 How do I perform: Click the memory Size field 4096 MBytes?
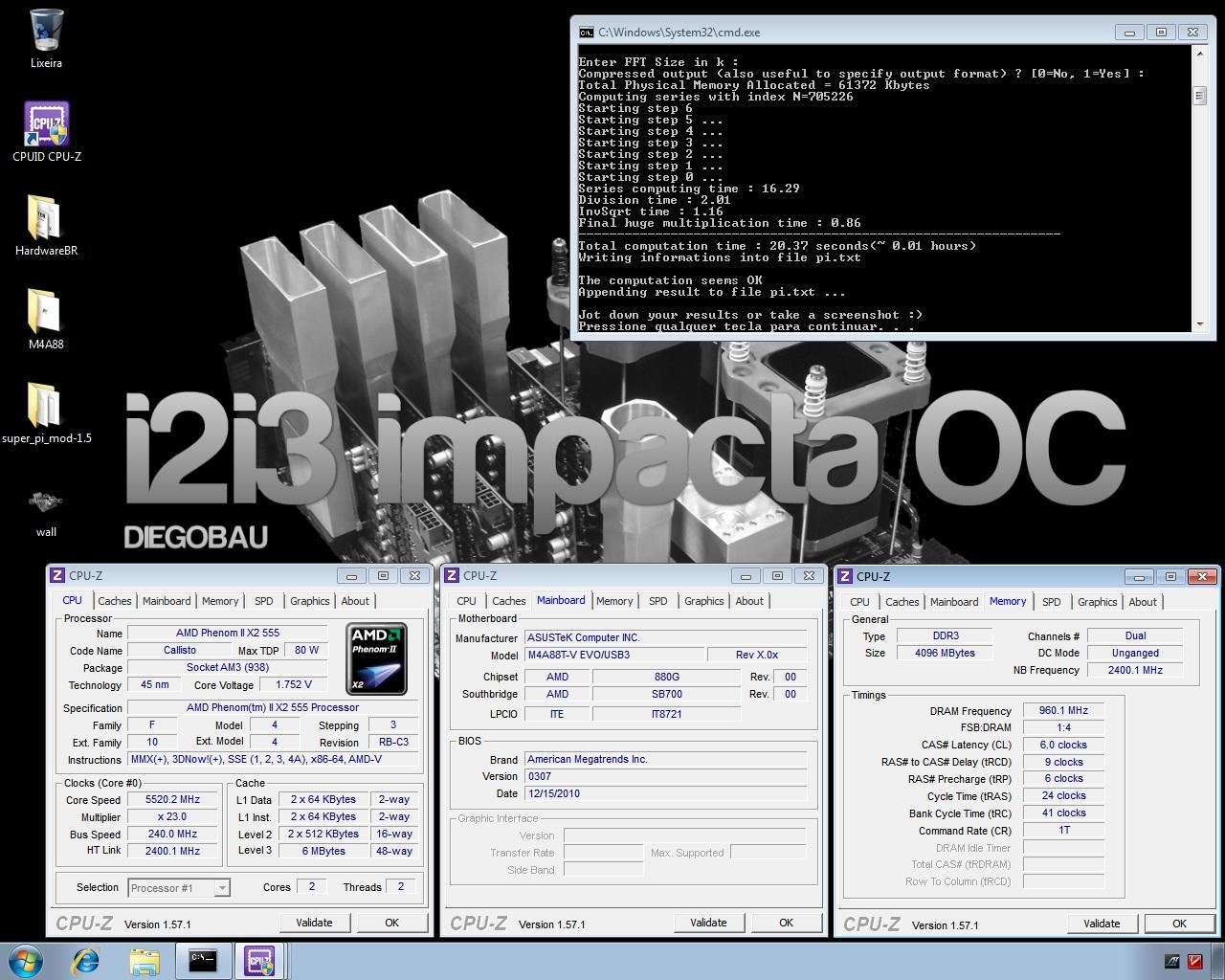click(945, 654)
